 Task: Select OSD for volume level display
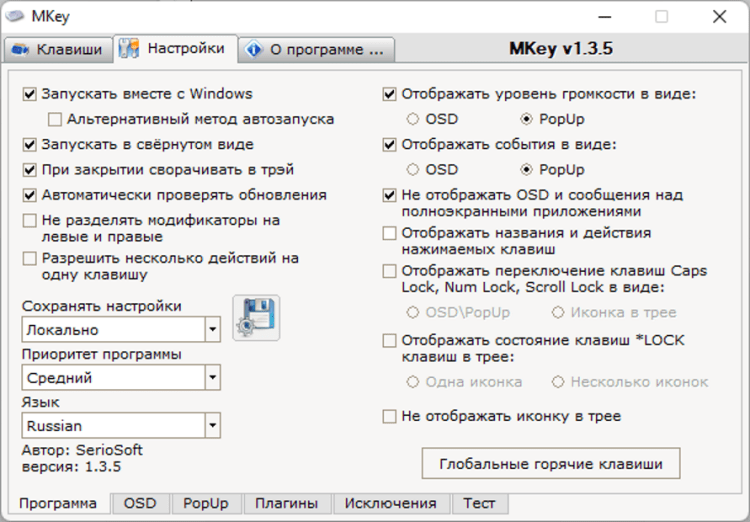pos(413,119)
